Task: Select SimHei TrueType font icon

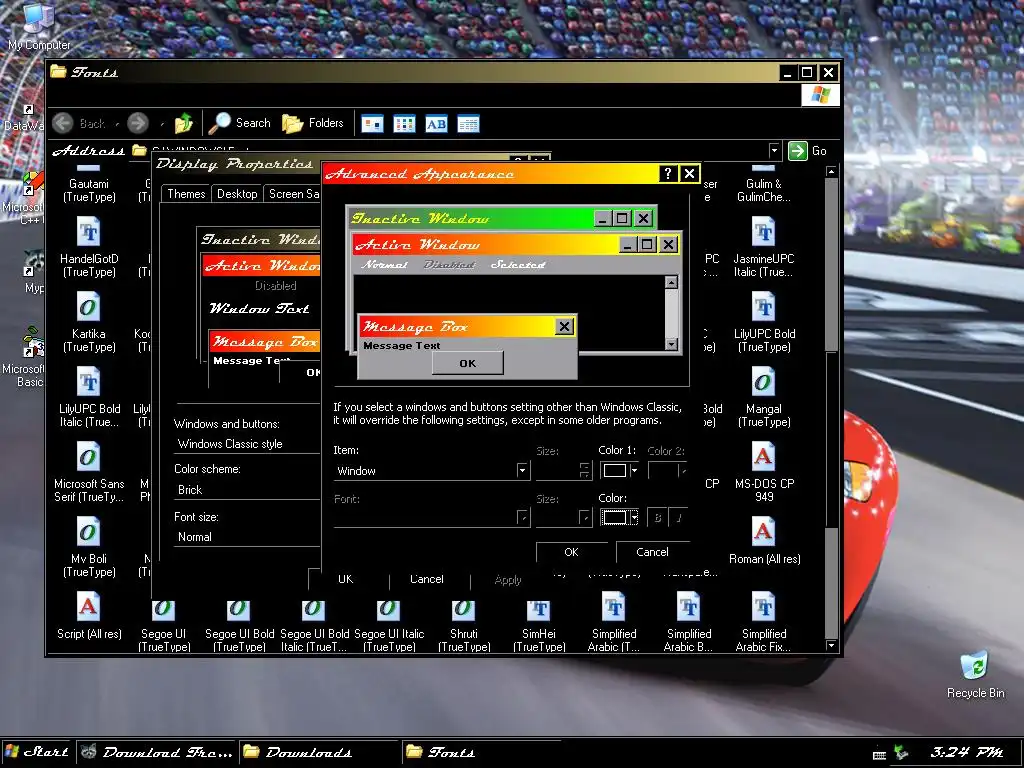Action: coord(539,624)
